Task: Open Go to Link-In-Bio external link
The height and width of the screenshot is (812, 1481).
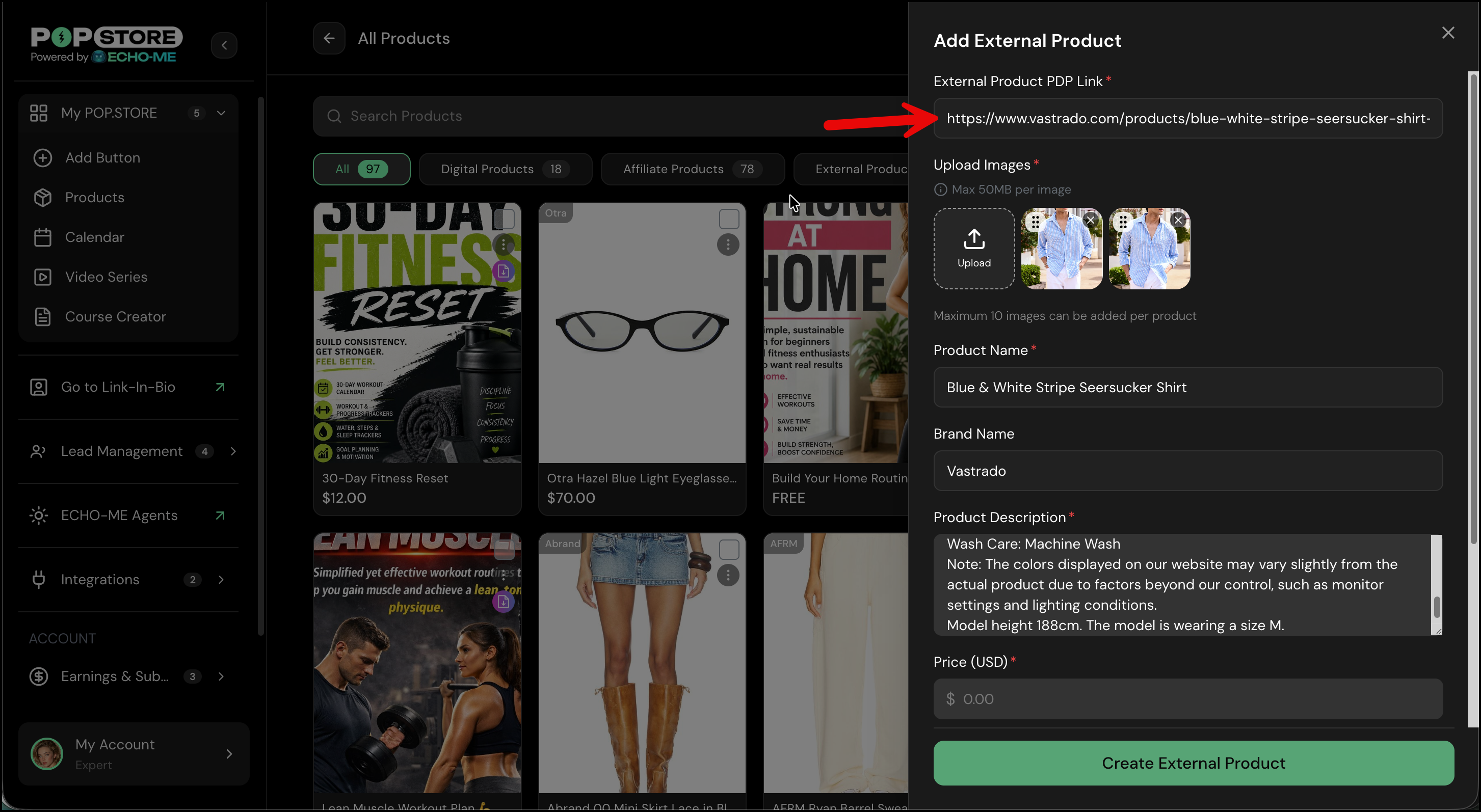Action: coord(220,387)
